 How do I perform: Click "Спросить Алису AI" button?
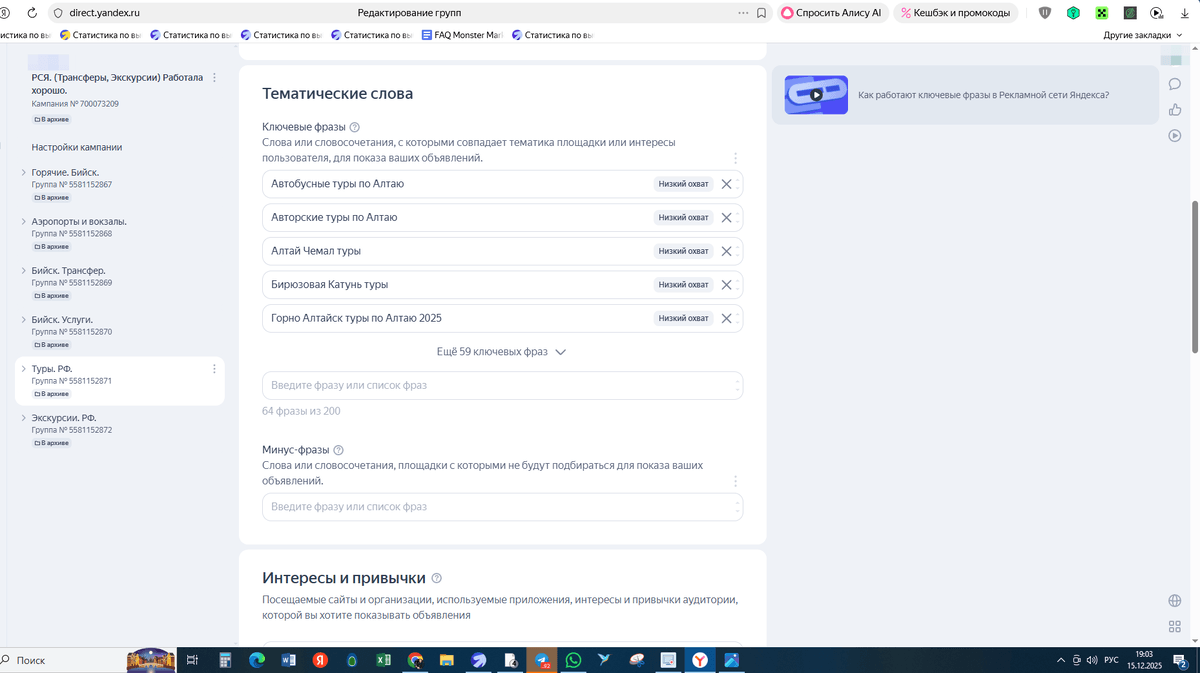pos(832,13)
